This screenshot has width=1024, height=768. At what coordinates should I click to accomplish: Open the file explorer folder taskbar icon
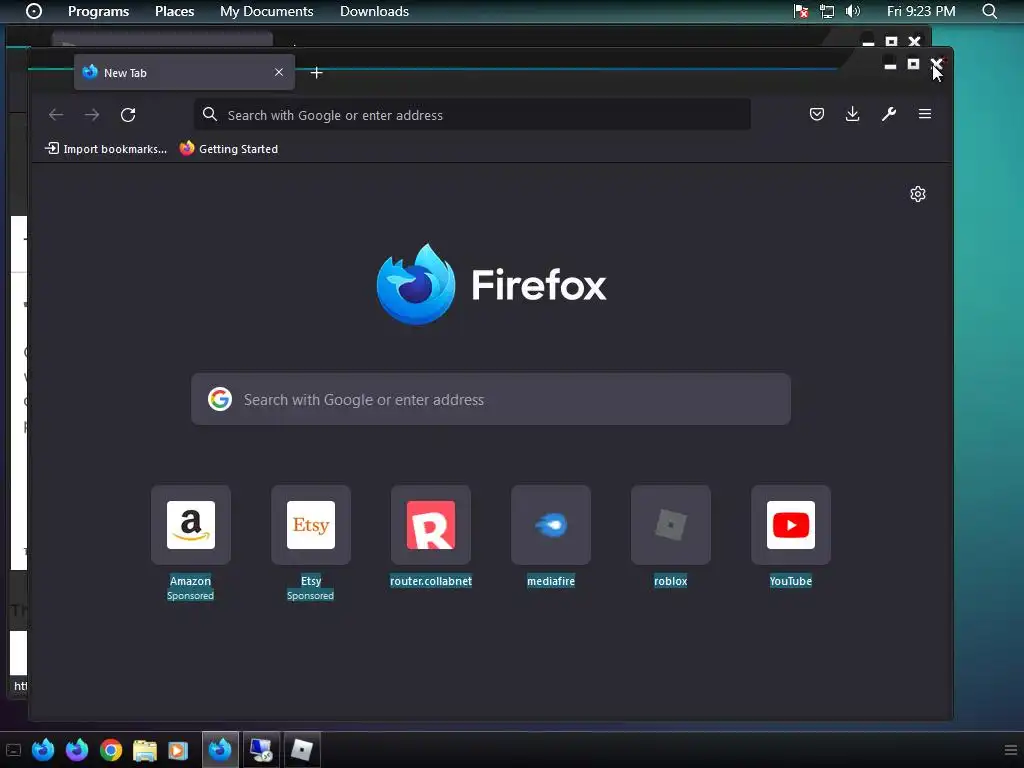click(x=144, y=750)
